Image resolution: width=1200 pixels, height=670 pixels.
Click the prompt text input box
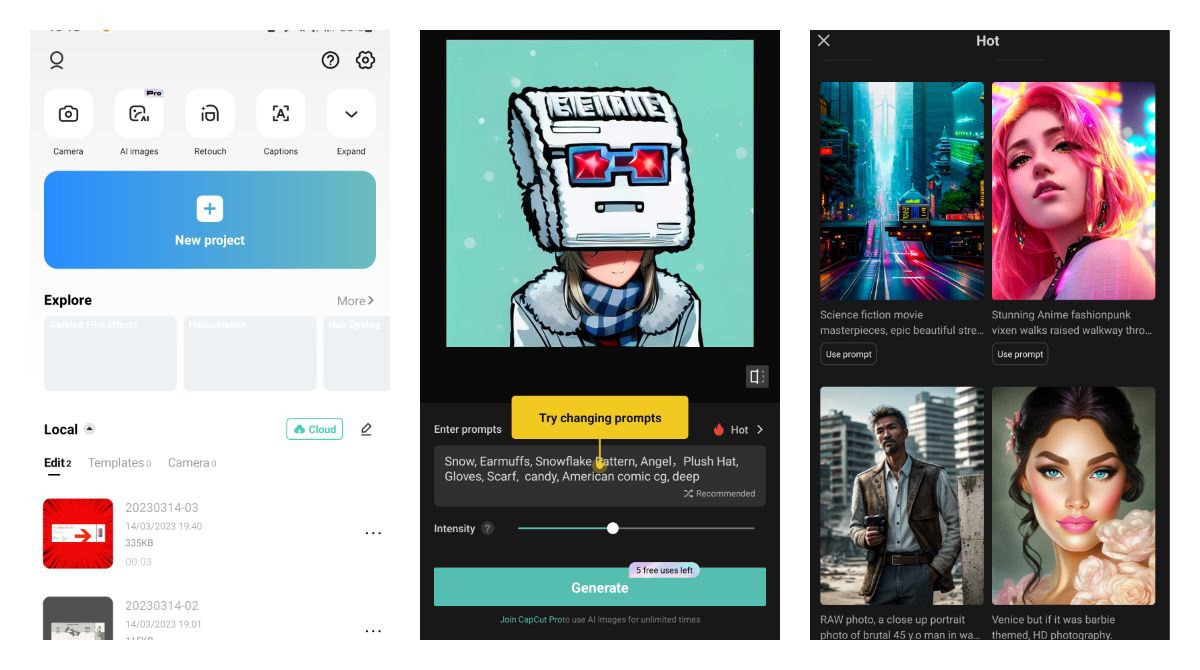pos(600,476)
